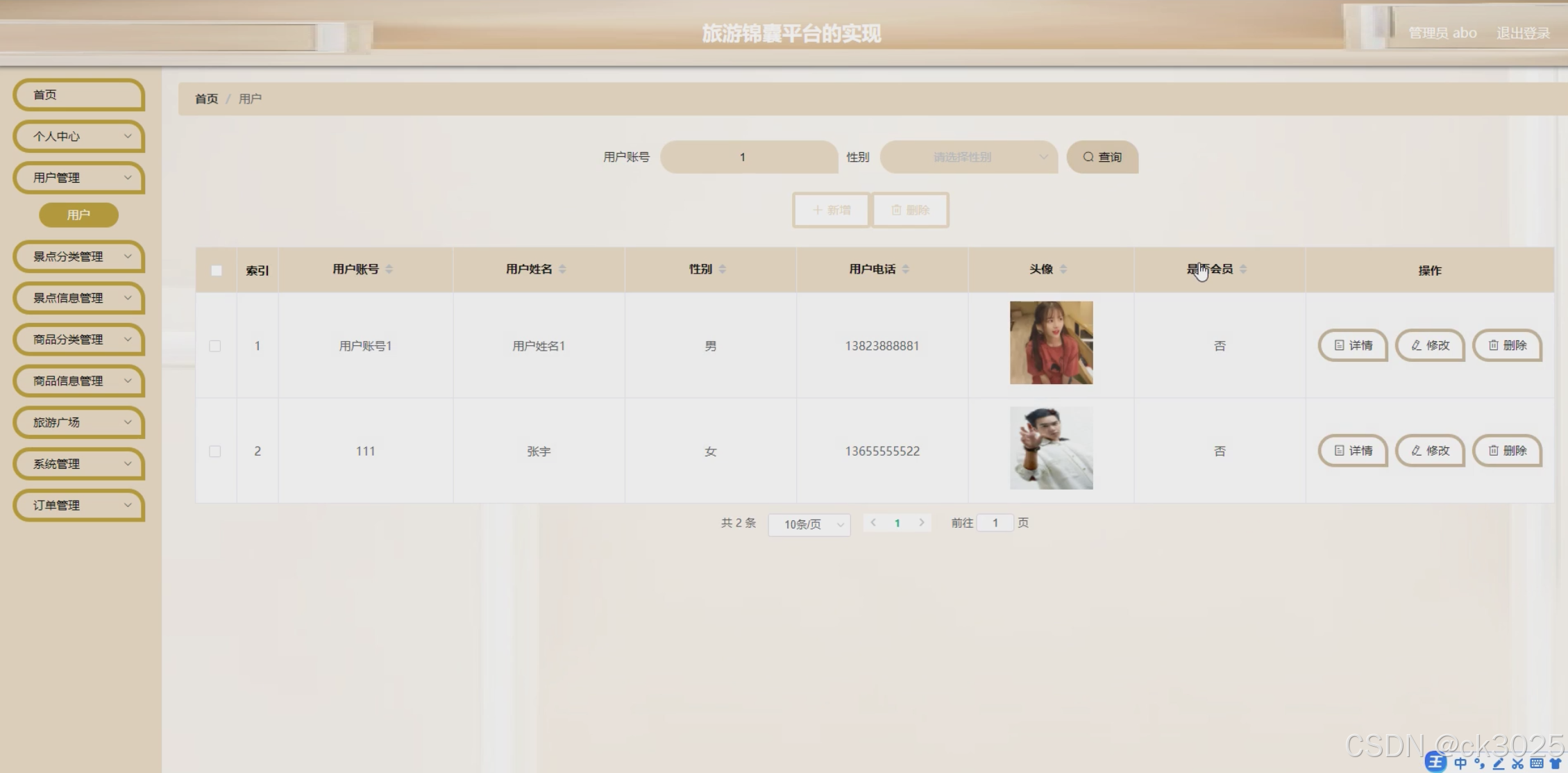This screenshot has height=773, width=1568.
Task: Expand the 景点分类管理 sidebar menu
Action: pyautogui.click(x=79, y=257)
